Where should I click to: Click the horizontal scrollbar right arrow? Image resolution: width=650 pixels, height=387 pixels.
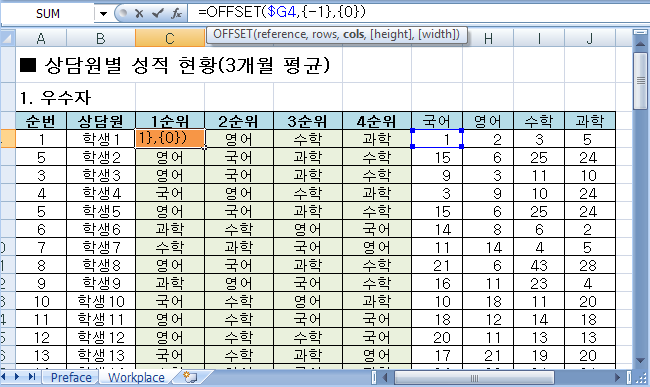pyautogui.click(x=618, y=377)
